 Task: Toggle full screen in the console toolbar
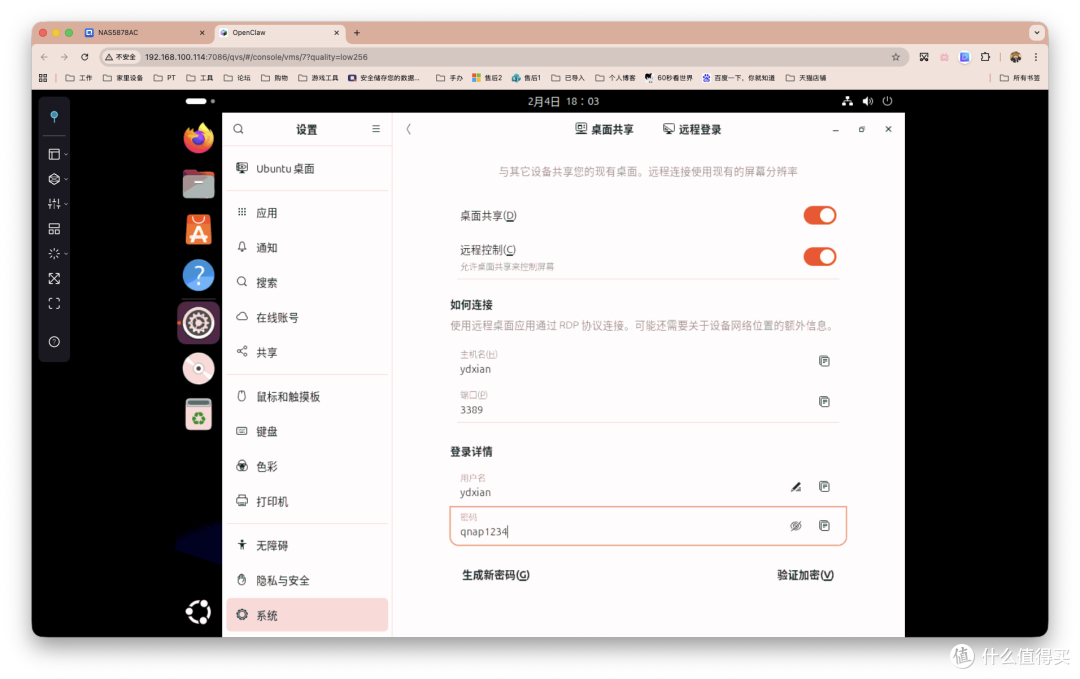(54, 303)
